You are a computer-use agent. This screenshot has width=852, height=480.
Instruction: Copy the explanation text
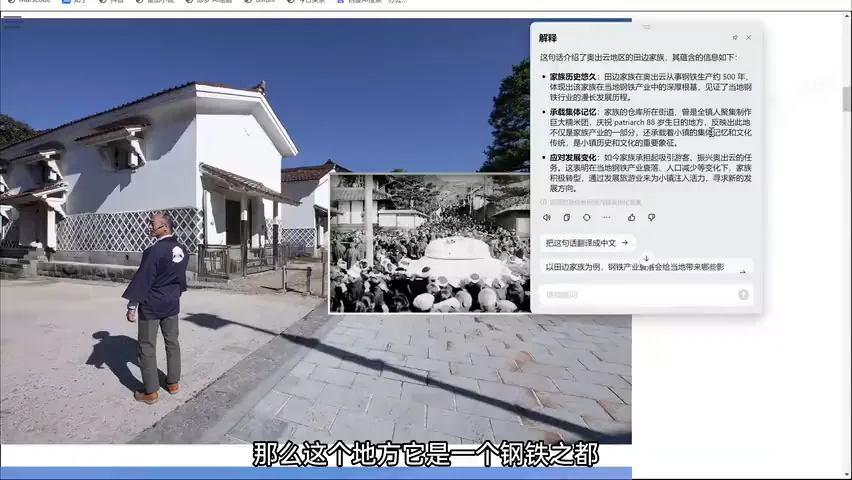click(x=566, y=217)
